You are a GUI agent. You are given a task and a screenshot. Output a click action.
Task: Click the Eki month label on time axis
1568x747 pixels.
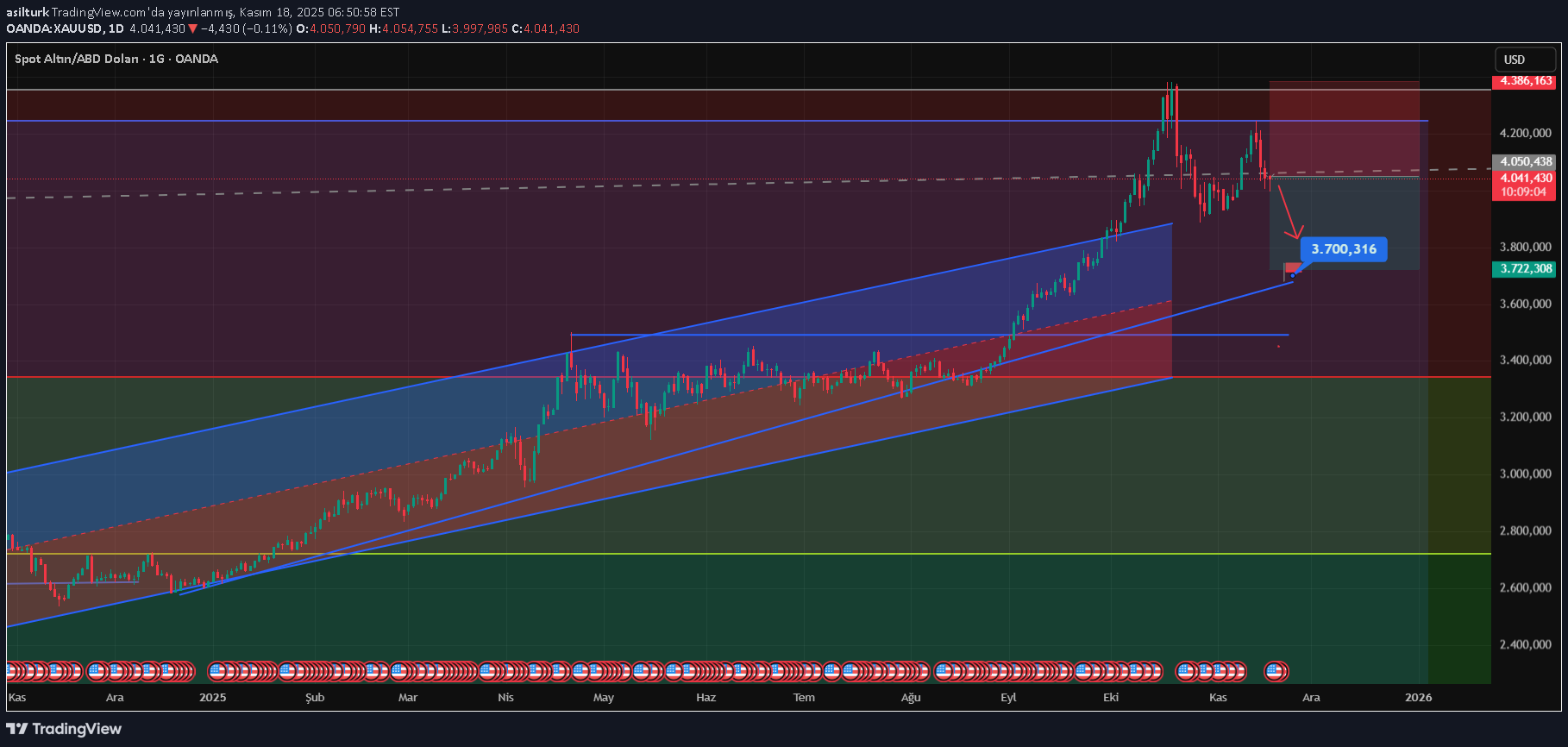[1111, 697]
